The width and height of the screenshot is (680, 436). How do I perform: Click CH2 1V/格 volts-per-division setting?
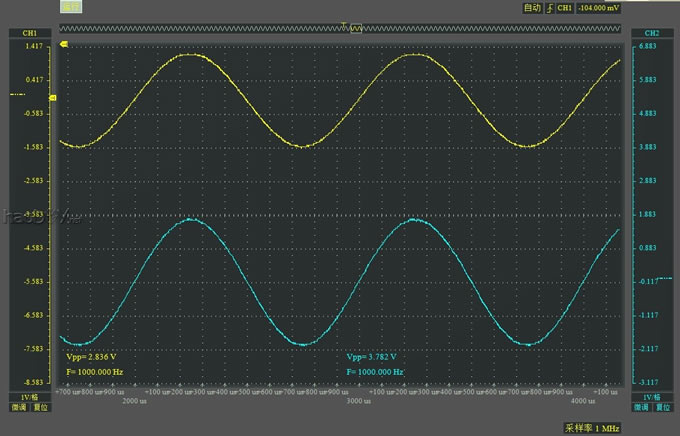pos(652,397)
